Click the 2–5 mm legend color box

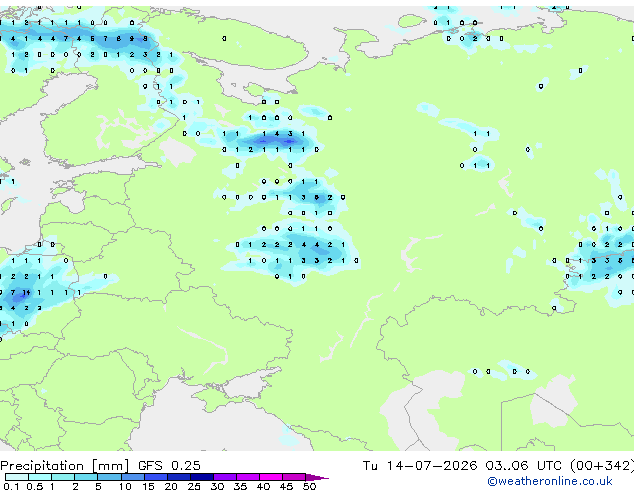tap(86, 477)
